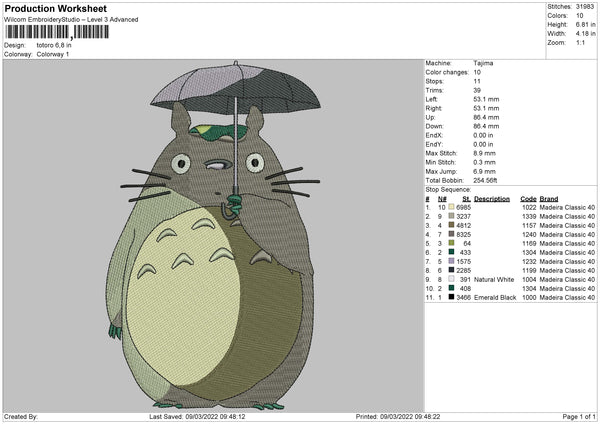
Task: Click the Totoro embroidery design preview
Action: [213, 235]
